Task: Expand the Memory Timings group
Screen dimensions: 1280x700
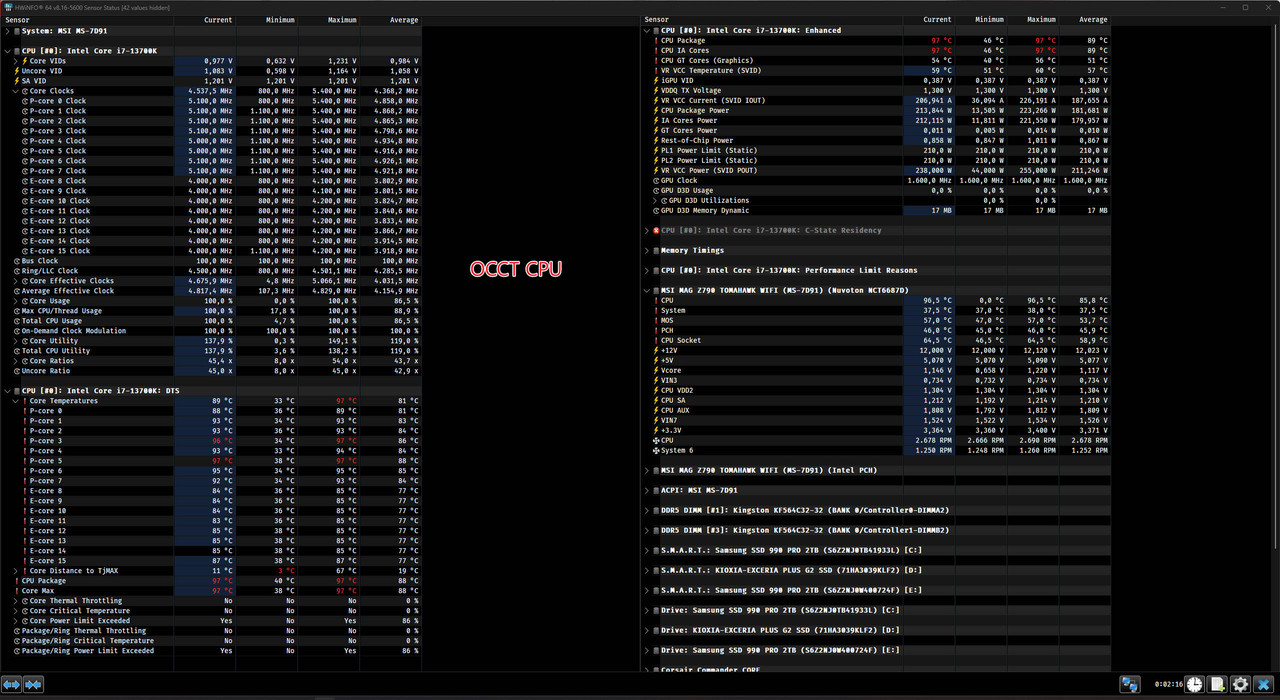Action: (x=647, y=251)
